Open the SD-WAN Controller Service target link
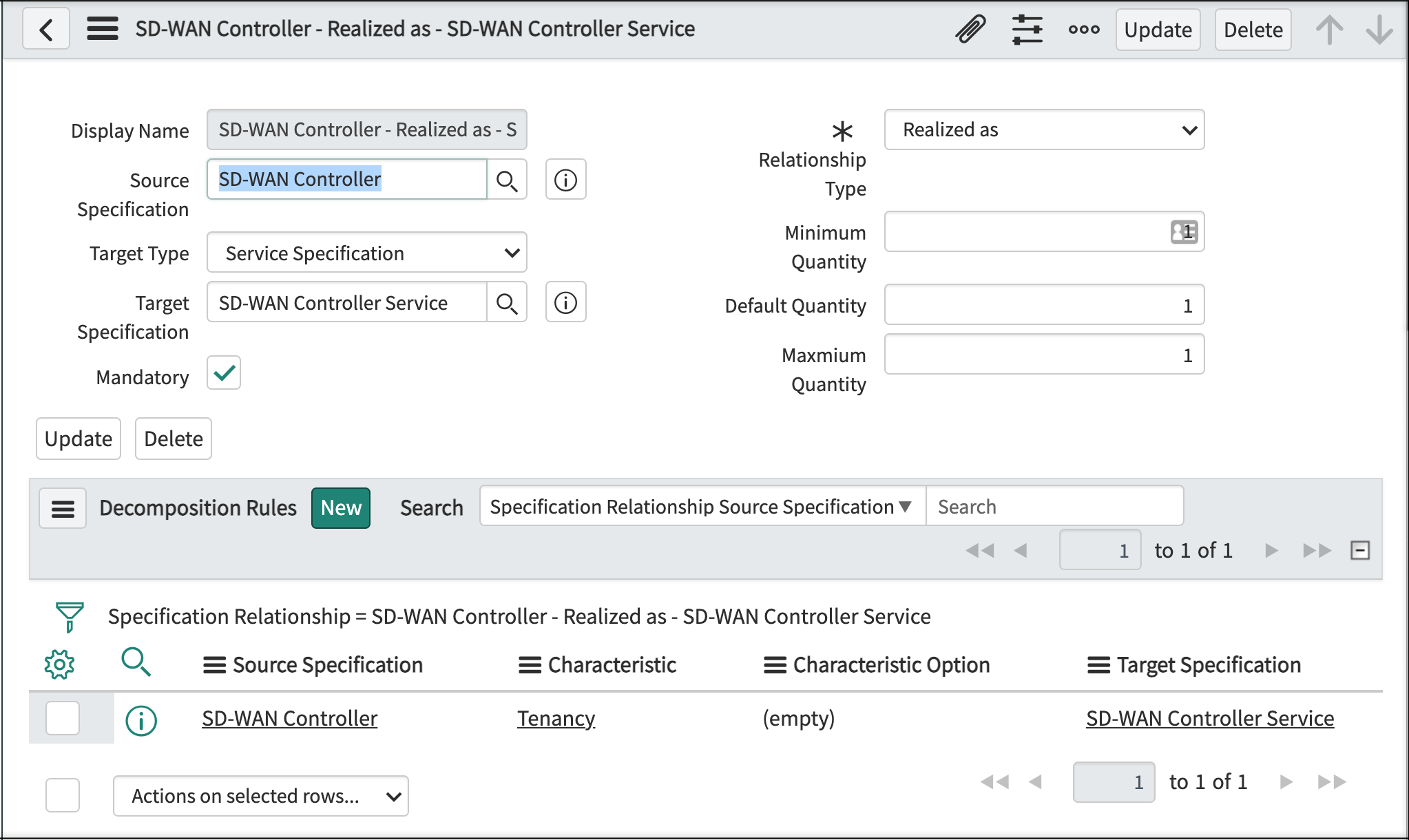The height and width of the screenshot is (840, 1409). 1210,718
